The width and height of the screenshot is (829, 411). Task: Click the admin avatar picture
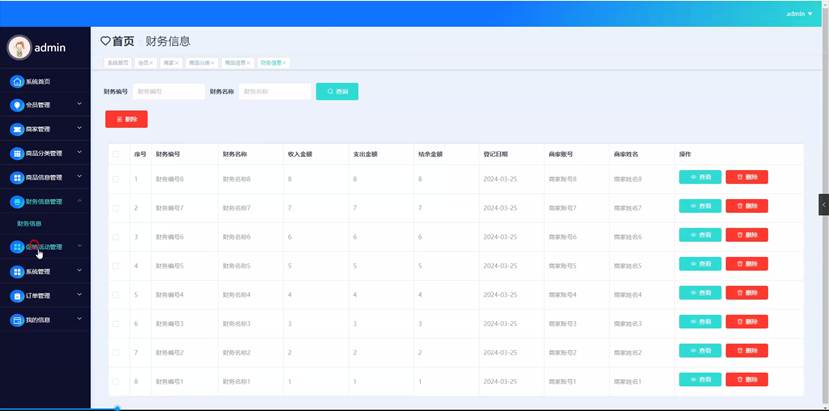tap(19, 48)
